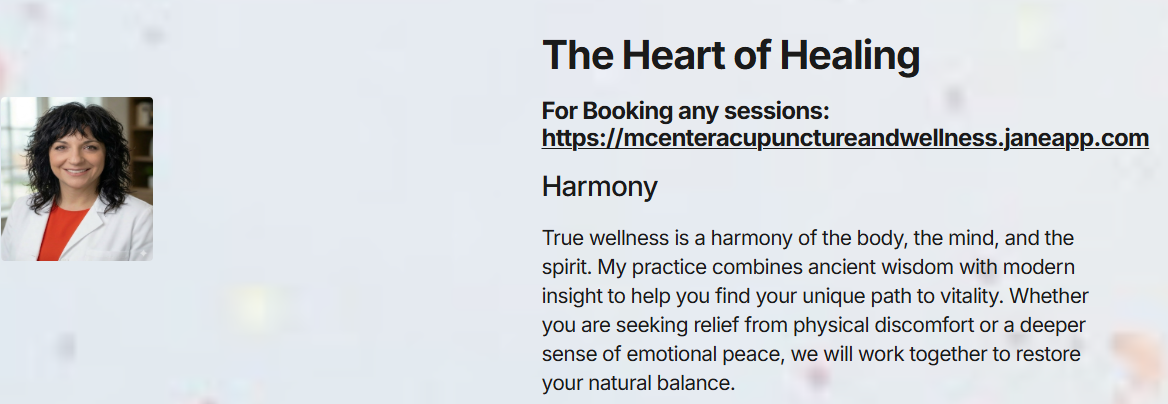The height and width of the screenshot is (404, 1168).
Task: Open the janeapp booking URL link
Action: (x=845, y=138)
